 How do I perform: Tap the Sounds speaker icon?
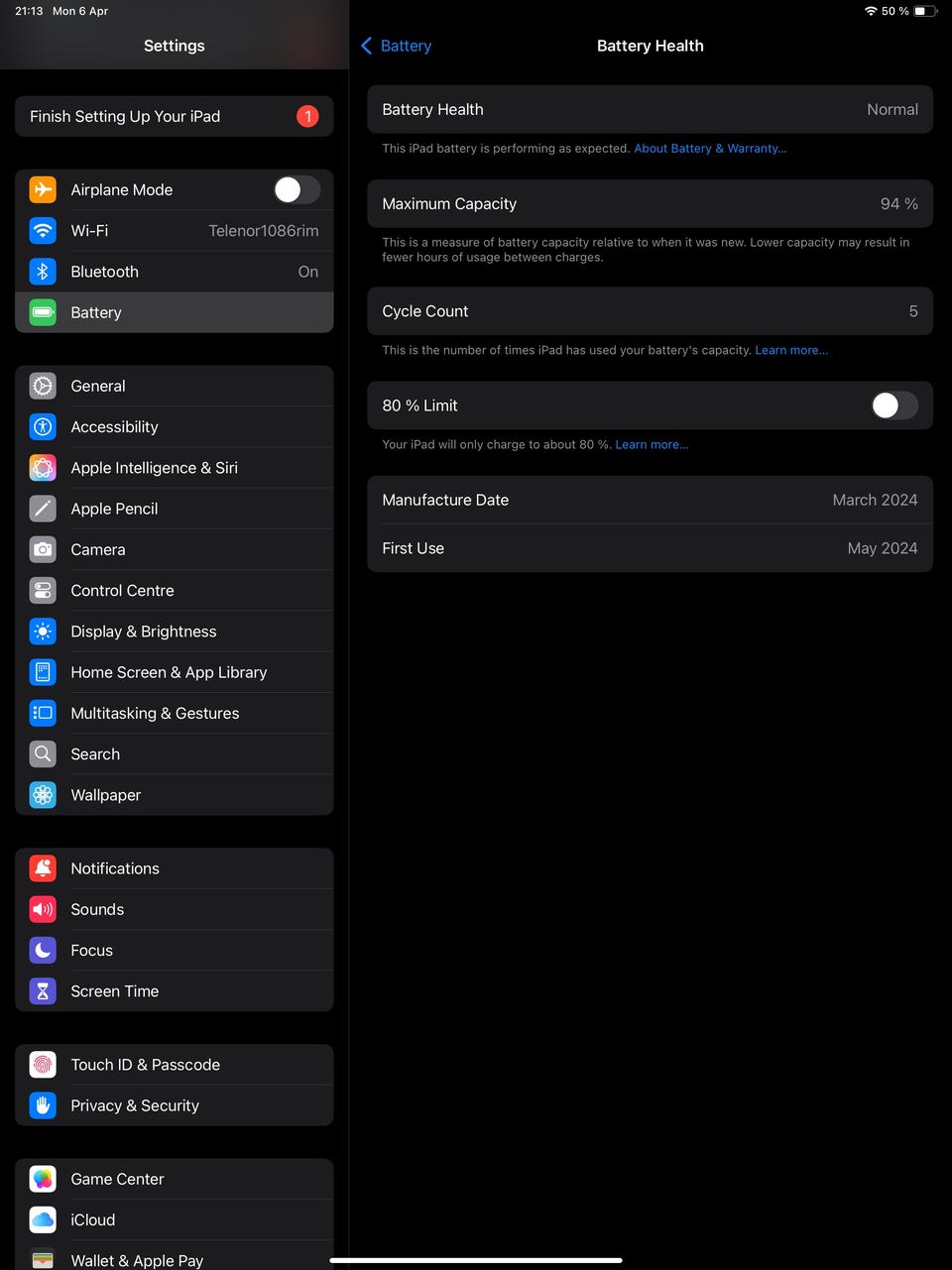click(x=43, y=909)
